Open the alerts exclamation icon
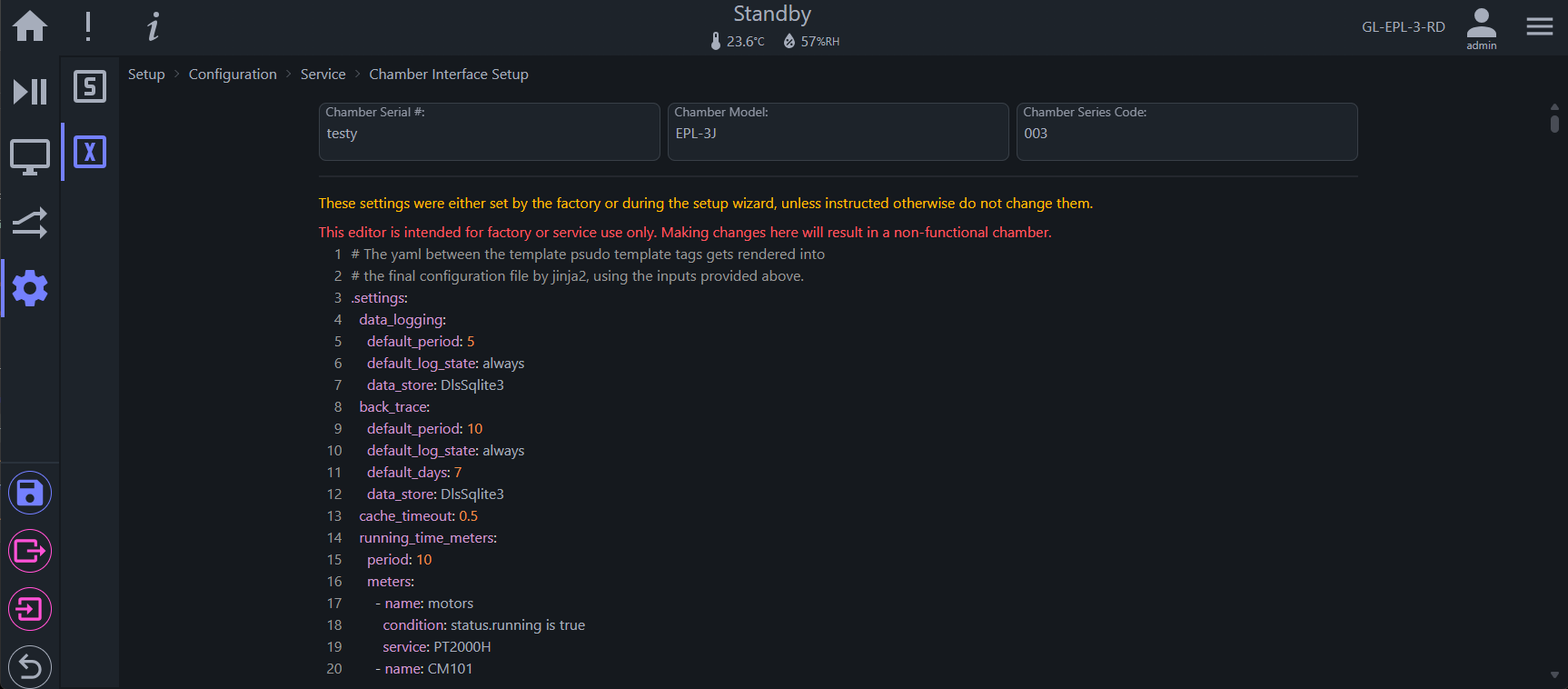This screenshot has width=1568, height=689. (x=88, y=26)
